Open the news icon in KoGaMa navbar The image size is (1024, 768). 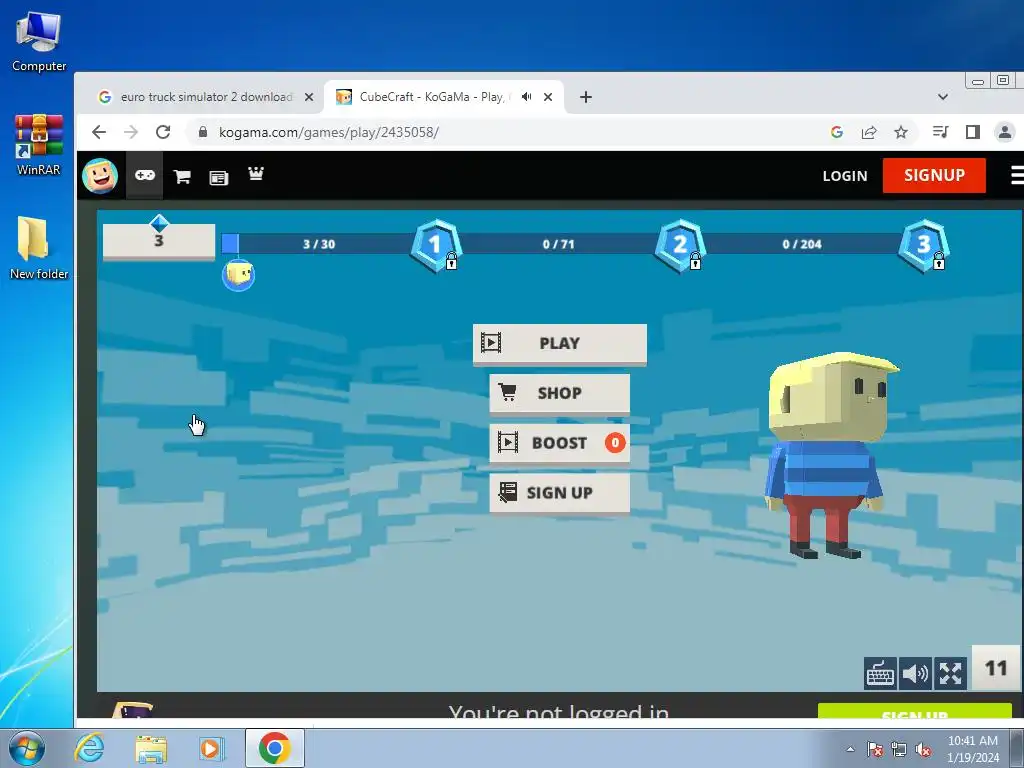coord(219,177)
